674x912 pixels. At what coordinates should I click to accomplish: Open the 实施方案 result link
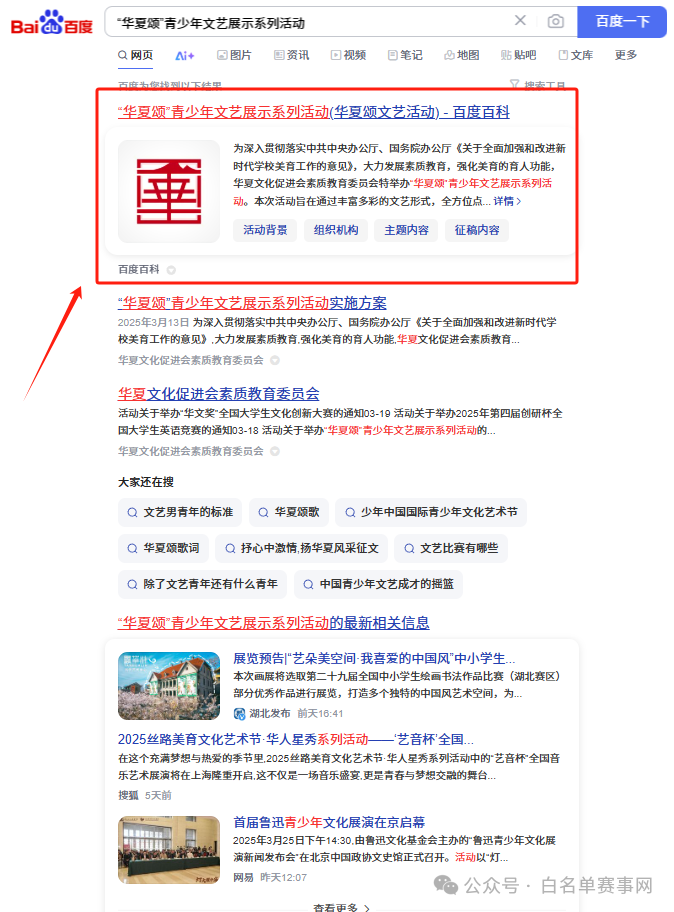click(252, 303)
